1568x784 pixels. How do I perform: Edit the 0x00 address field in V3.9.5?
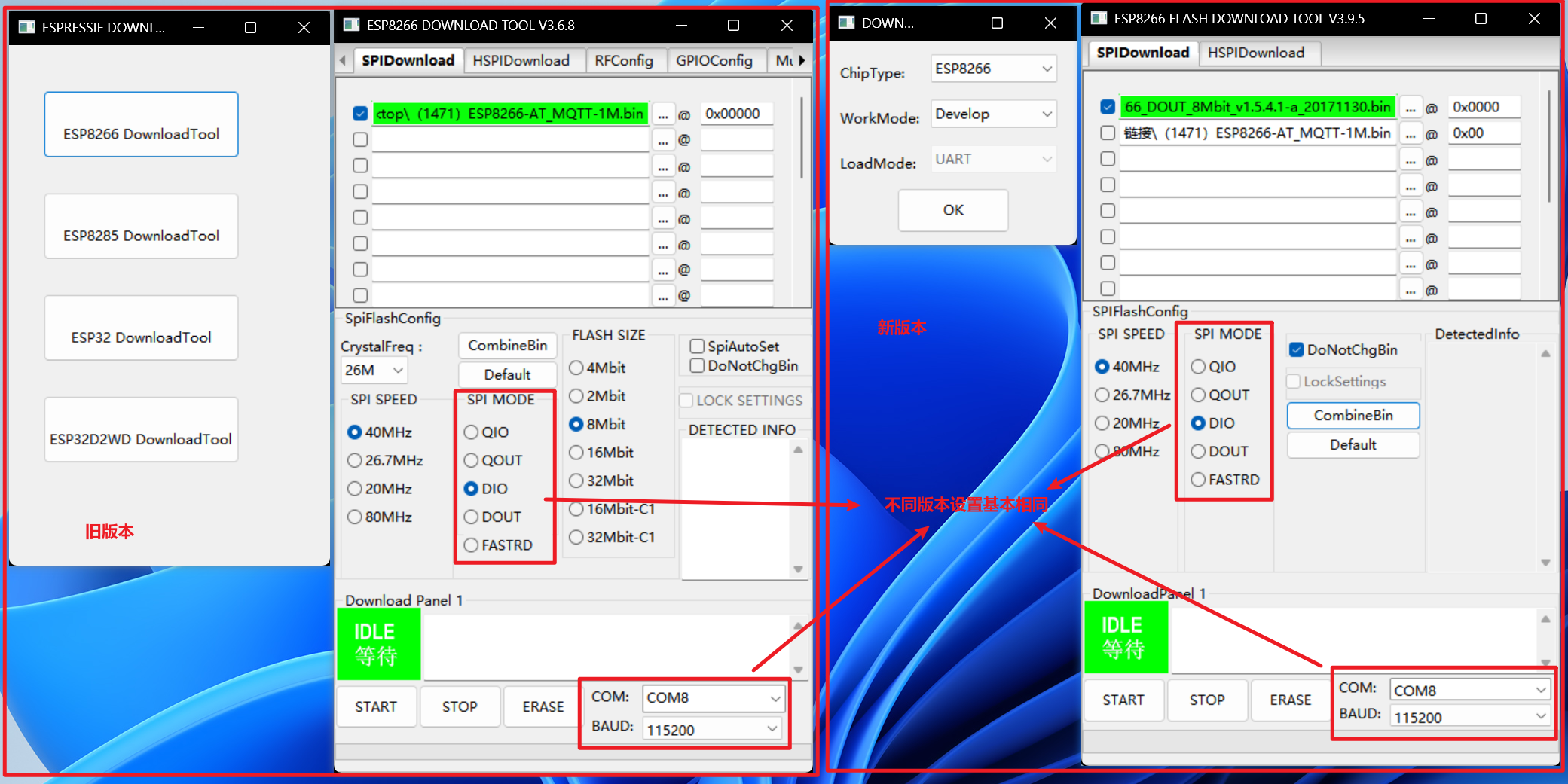pos(1484,133)
